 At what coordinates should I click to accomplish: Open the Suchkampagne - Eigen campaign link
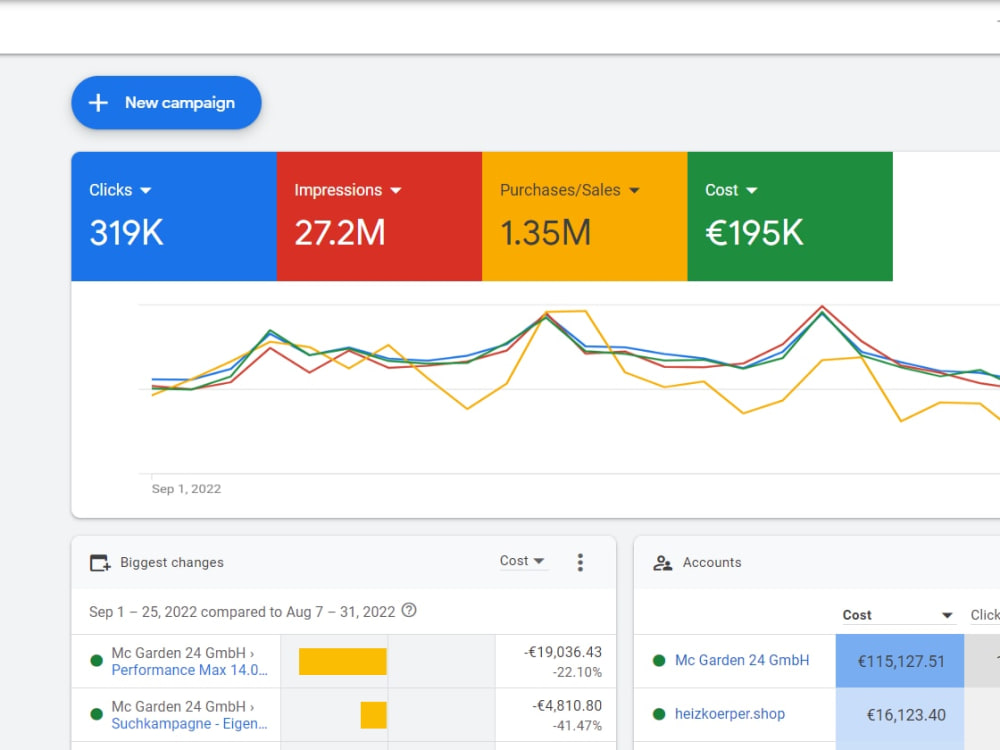(189, 724)
